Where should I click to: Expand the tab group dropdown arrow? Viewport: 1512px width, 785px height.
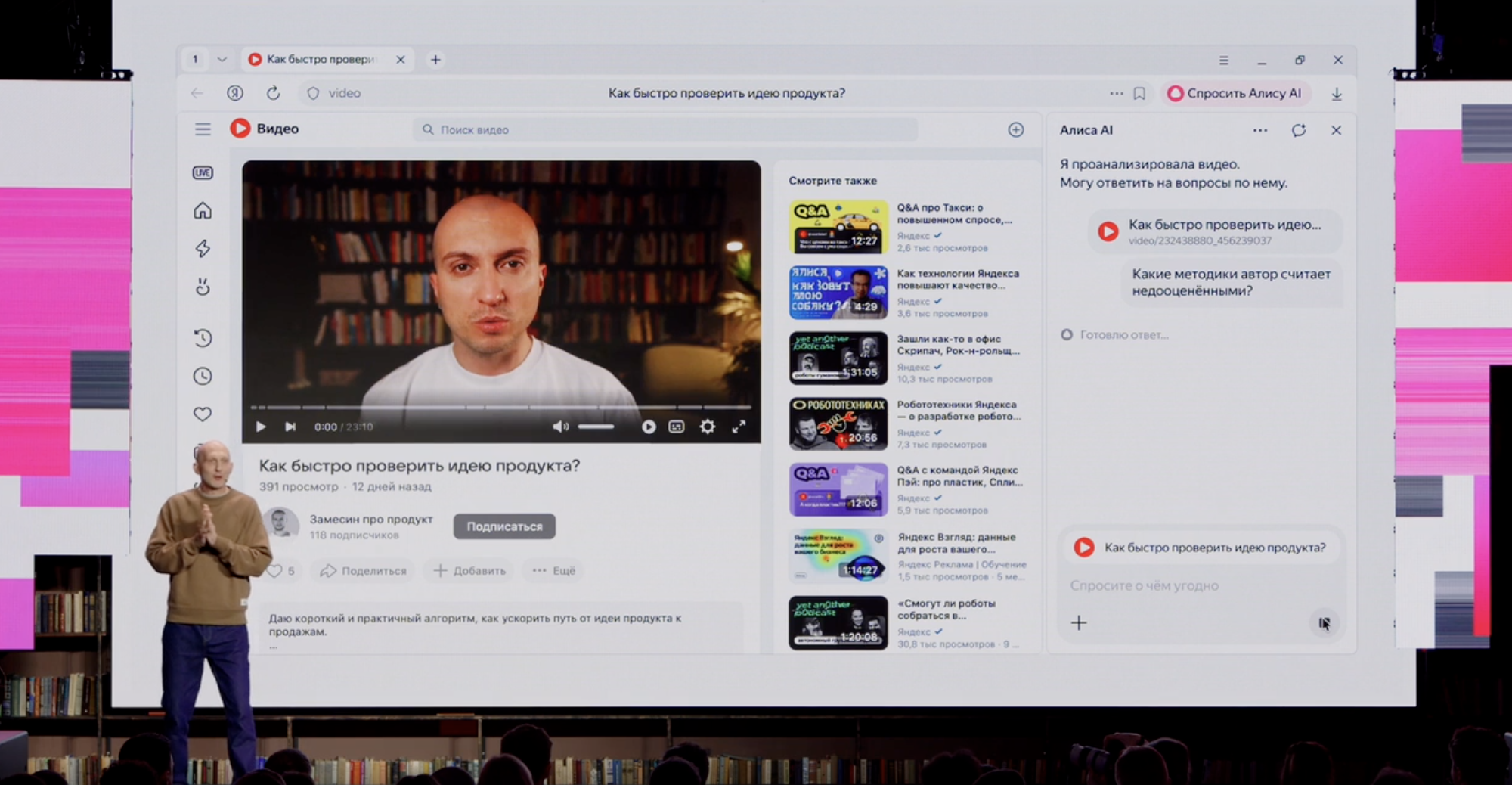click(x=222, y=59)
